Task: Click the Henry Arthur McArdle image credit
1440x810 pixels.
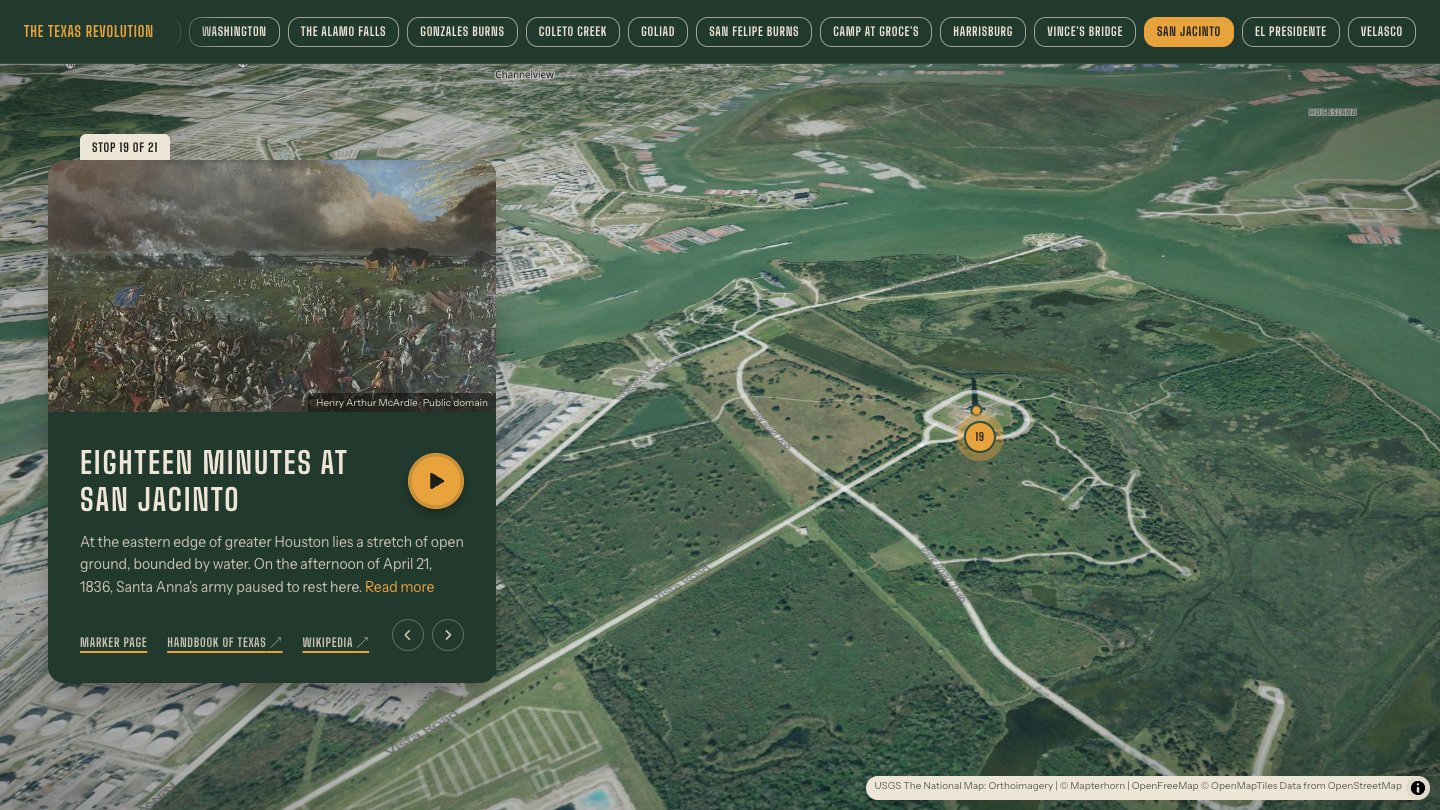Action: [402, 403]
